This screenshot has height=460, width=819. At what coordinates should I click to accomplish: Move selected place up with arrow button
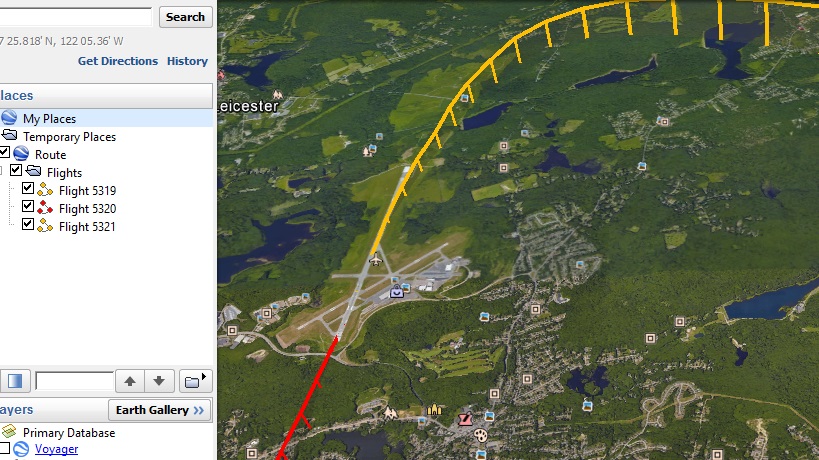[x=129, y=381]
